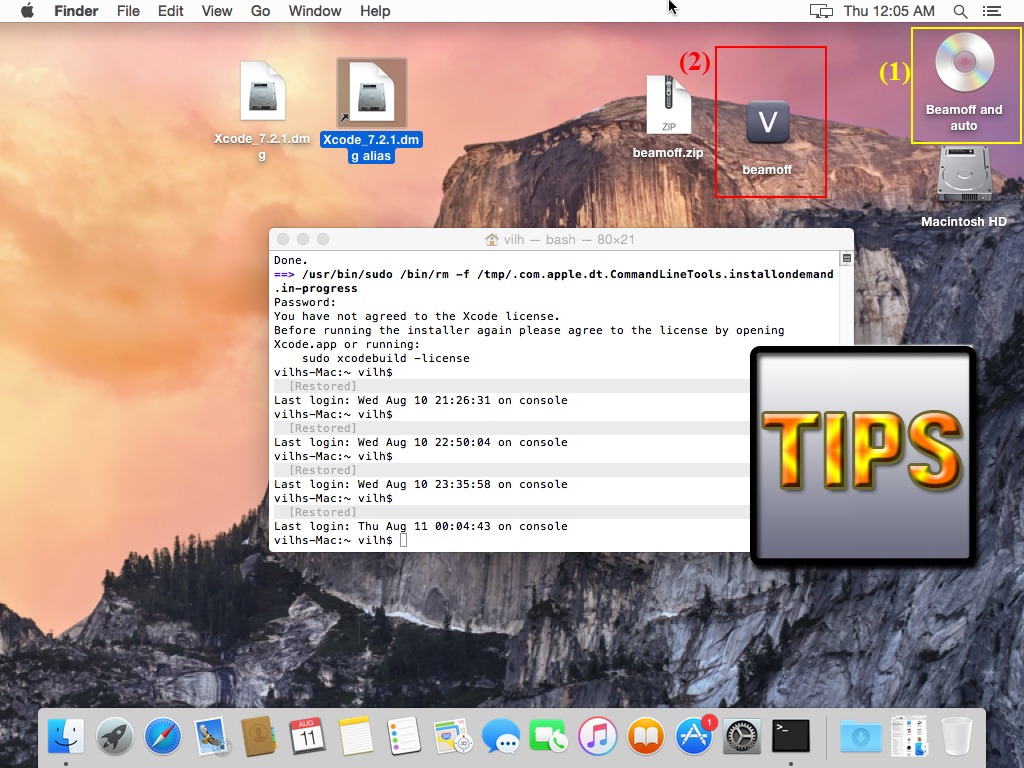Select the beamoff.zip archive icon
The image size is (1024, 768).
click(668, 104)
